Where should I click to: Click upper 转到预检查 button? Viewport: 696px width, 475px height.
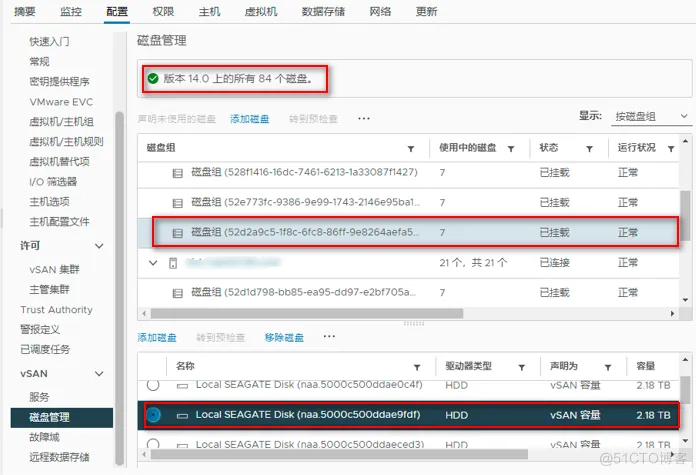point(313,119)
